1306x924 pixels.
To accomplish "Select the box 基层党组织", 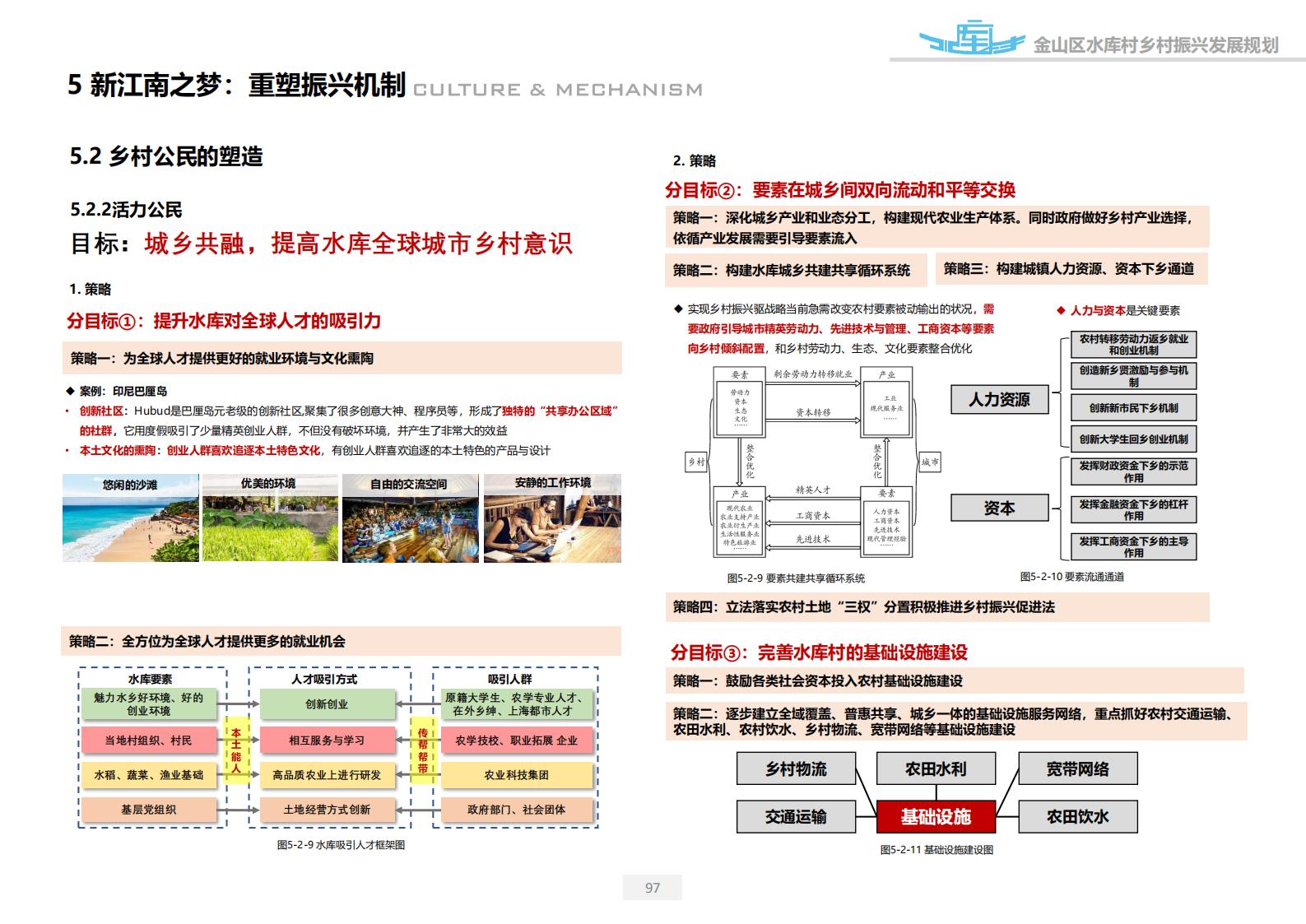I will tap(149, 810).
